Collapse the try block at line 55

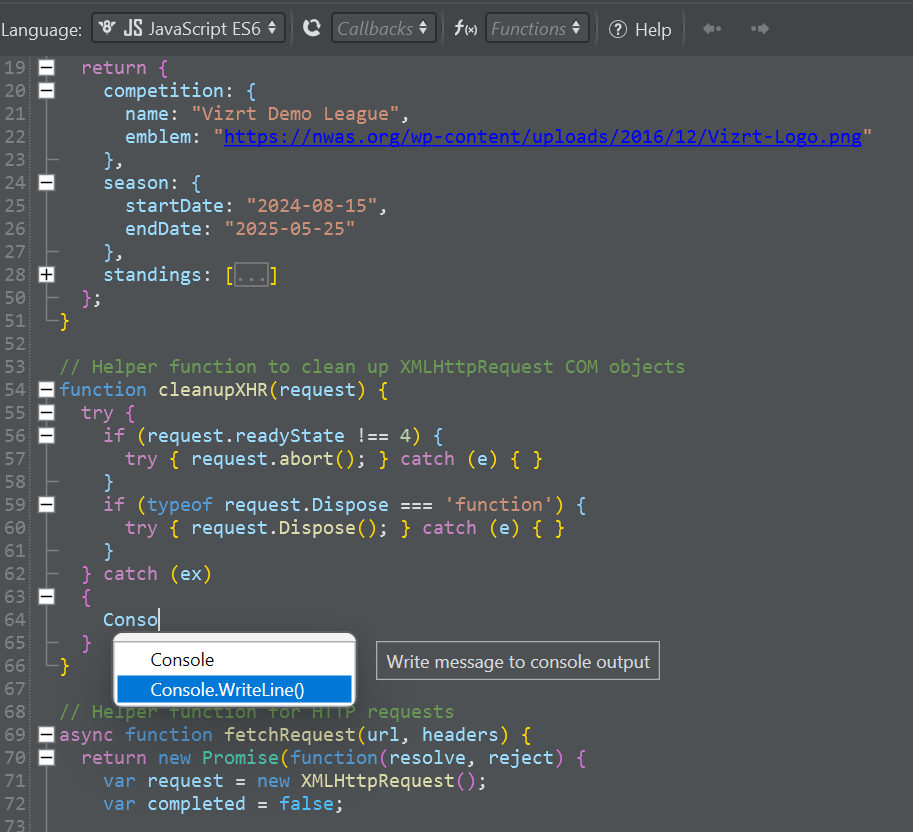46,413
